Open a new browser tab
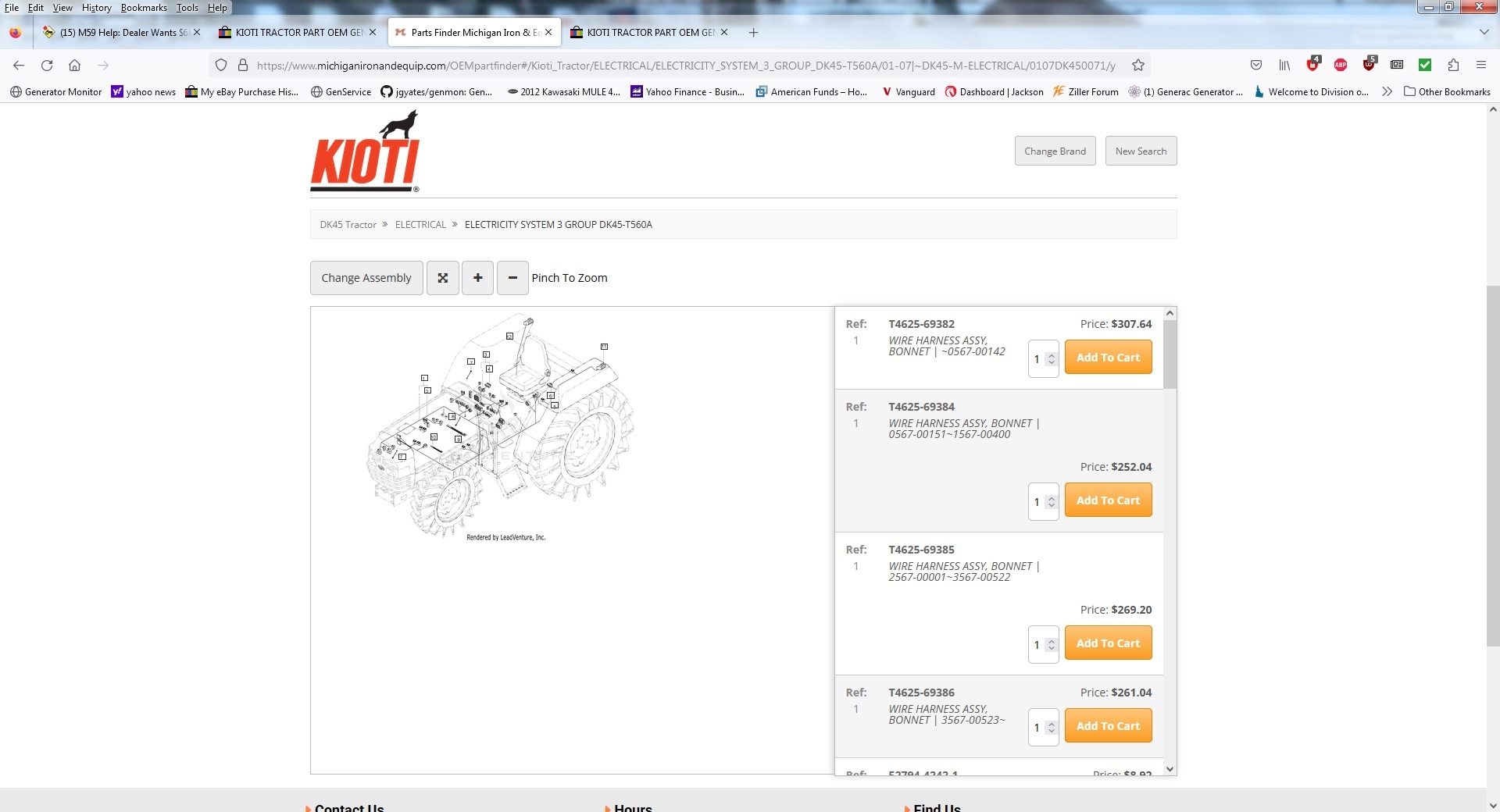 753,33
